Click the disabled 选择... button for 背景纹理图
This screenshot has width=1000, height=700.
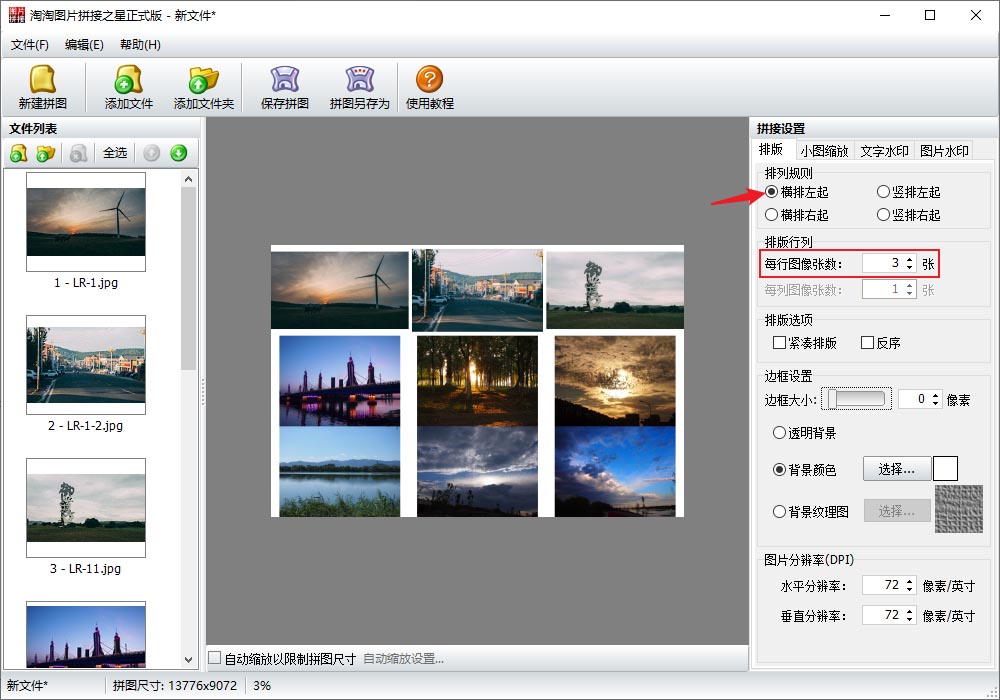tap(897, 511)
